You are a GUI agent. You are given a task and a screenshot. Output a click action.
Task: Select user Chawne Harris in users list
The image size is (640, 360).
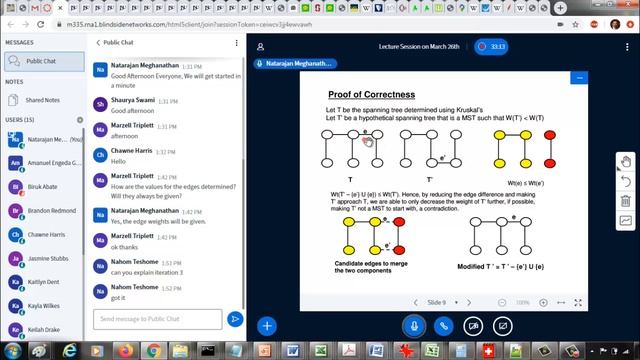pos(44,235)
